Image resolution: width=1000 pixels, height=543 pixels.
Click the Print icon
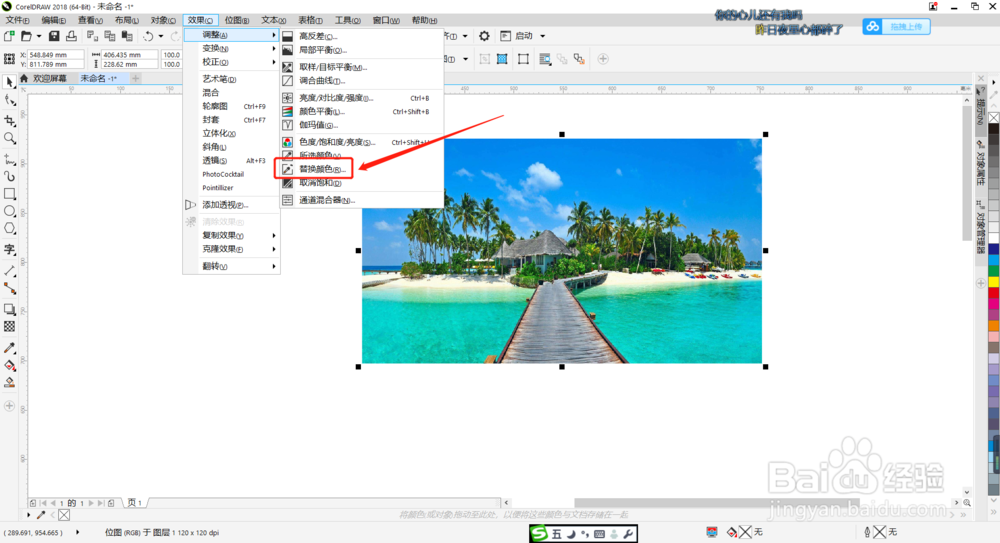click(x=71, y=36)
